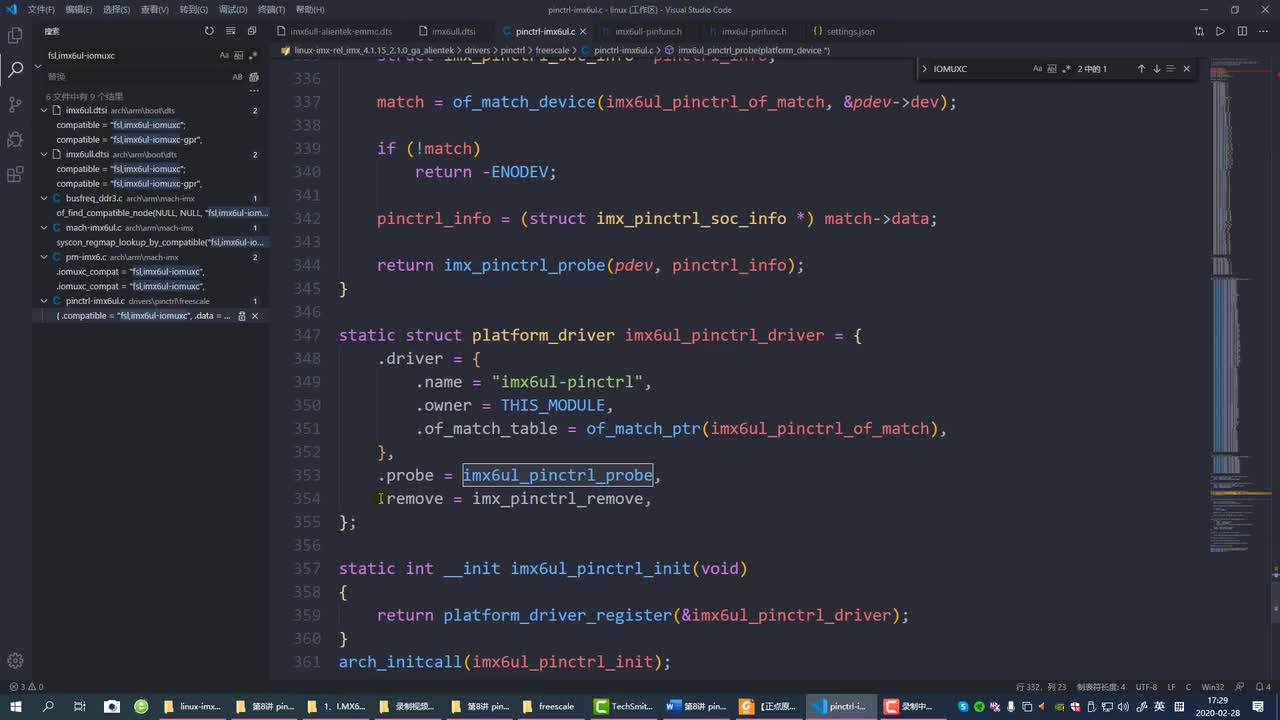Run code with the play icon
The image size is (1280, 720).
click(1220, 31)
